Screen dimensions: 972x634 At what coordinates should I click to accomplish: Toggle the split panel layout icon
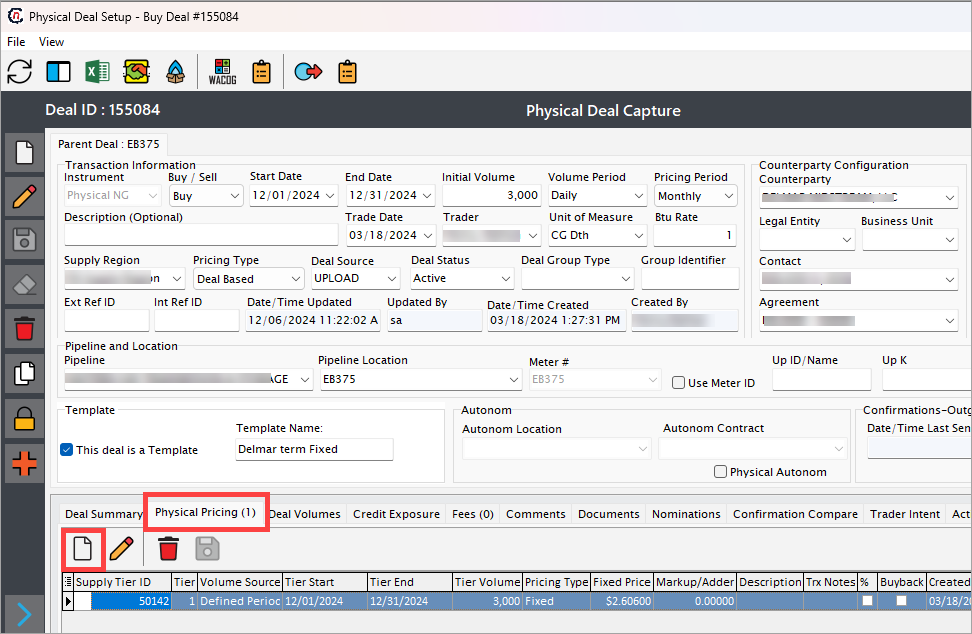58,72
